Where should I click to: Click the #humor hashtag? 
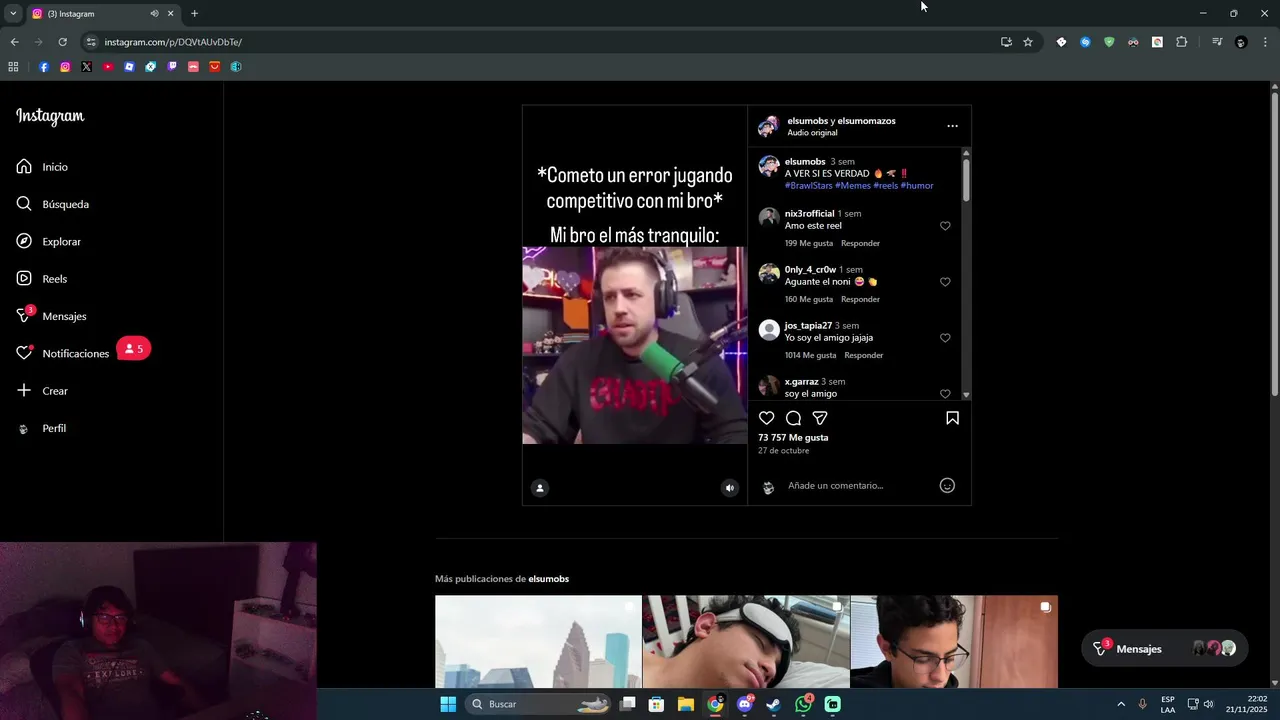[x=917, y=185]
